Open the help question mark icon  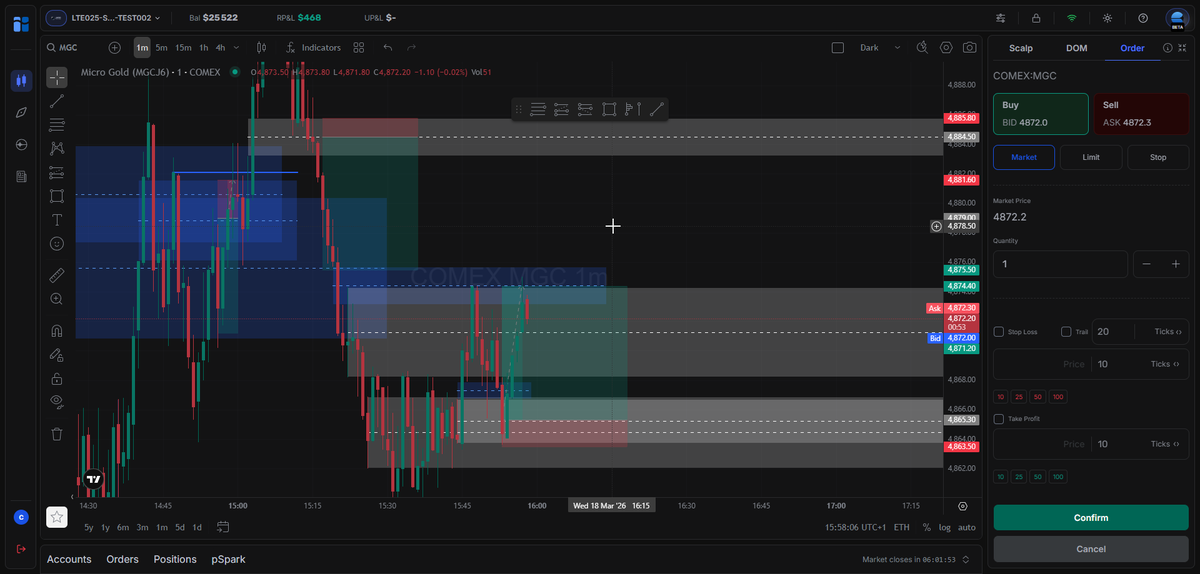click(x=1143, y=18)
